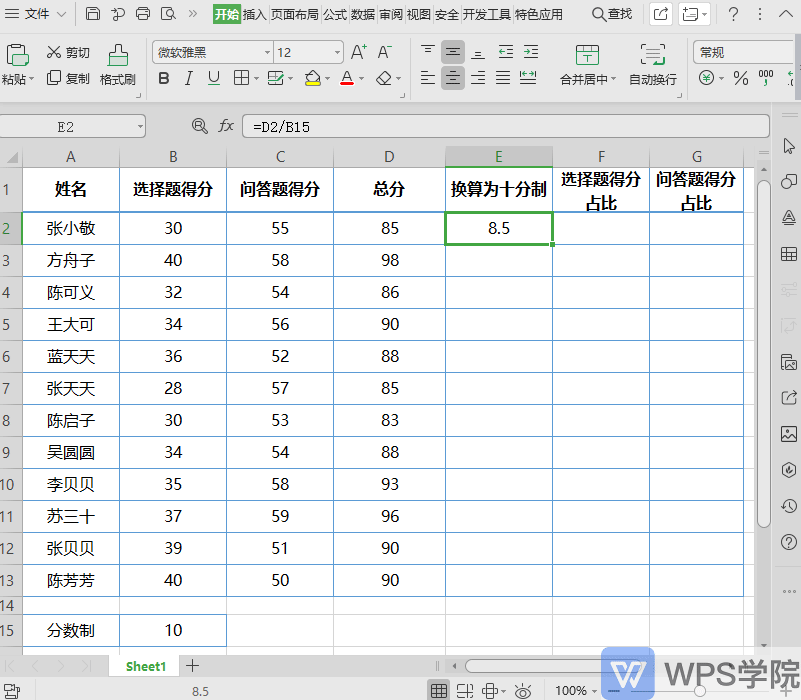801x700 pixels.
Task: Open the merge and center 合并居中 dropdown arrow
Action: 612,78
